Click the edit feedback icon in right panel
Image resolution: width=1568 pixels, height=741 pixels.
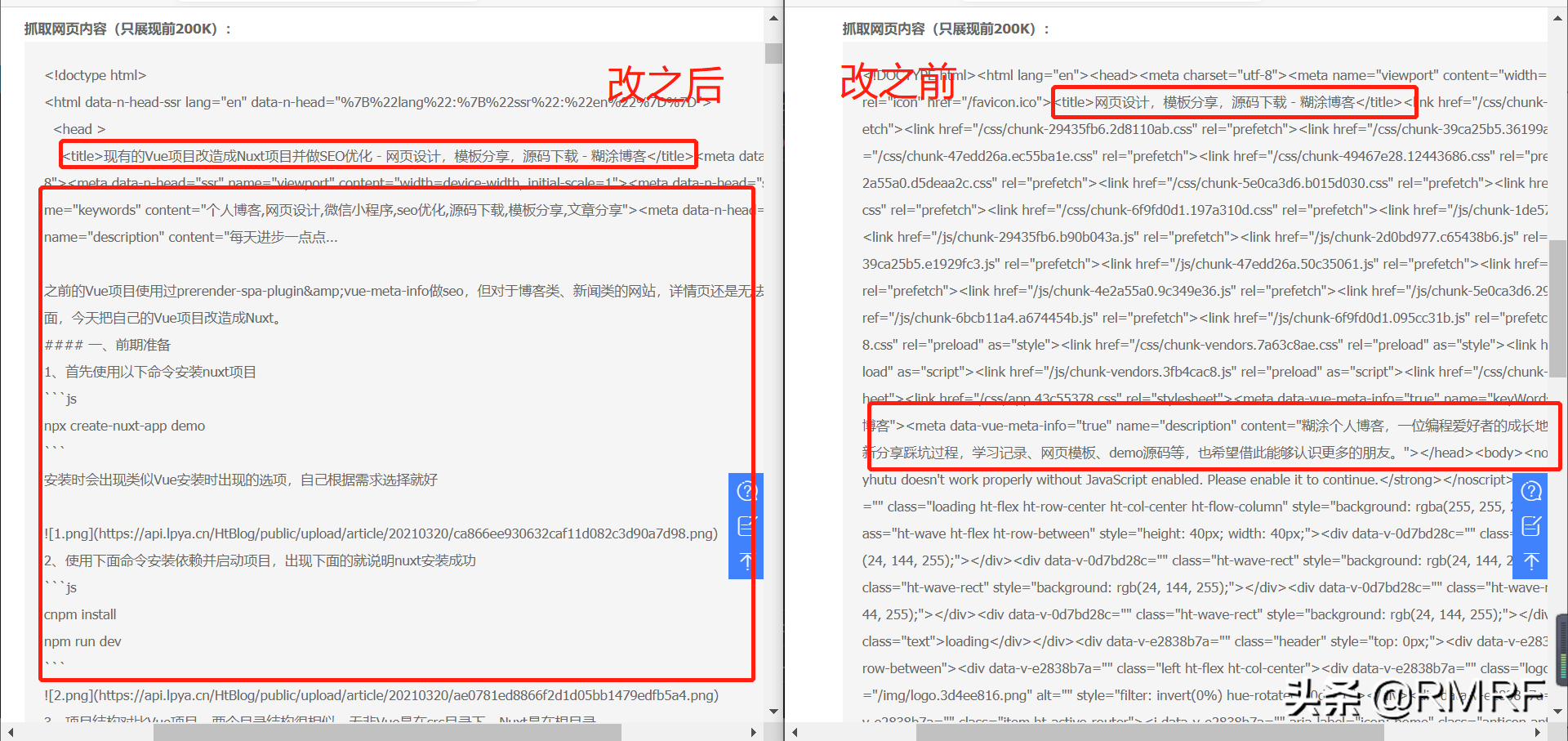pos(1531,525)
